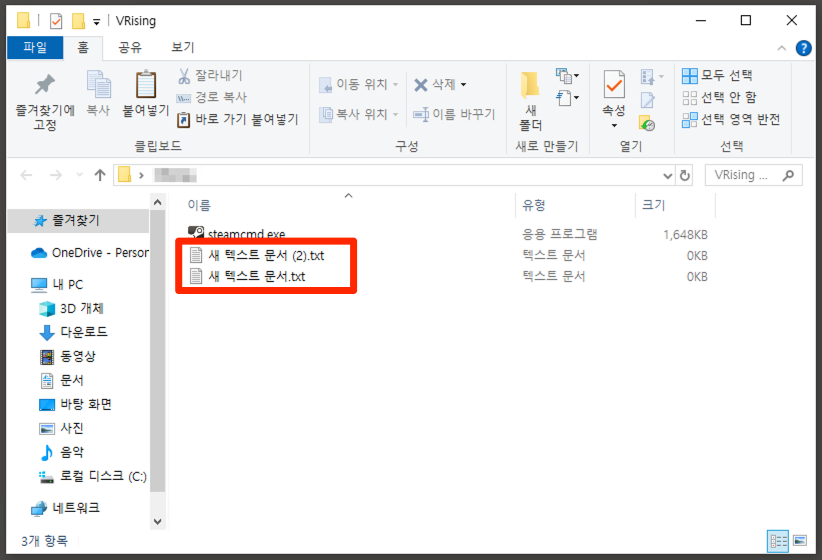Go back with the left arrow
The width and height of the screenshot is (822, 560).
(26, 175)
